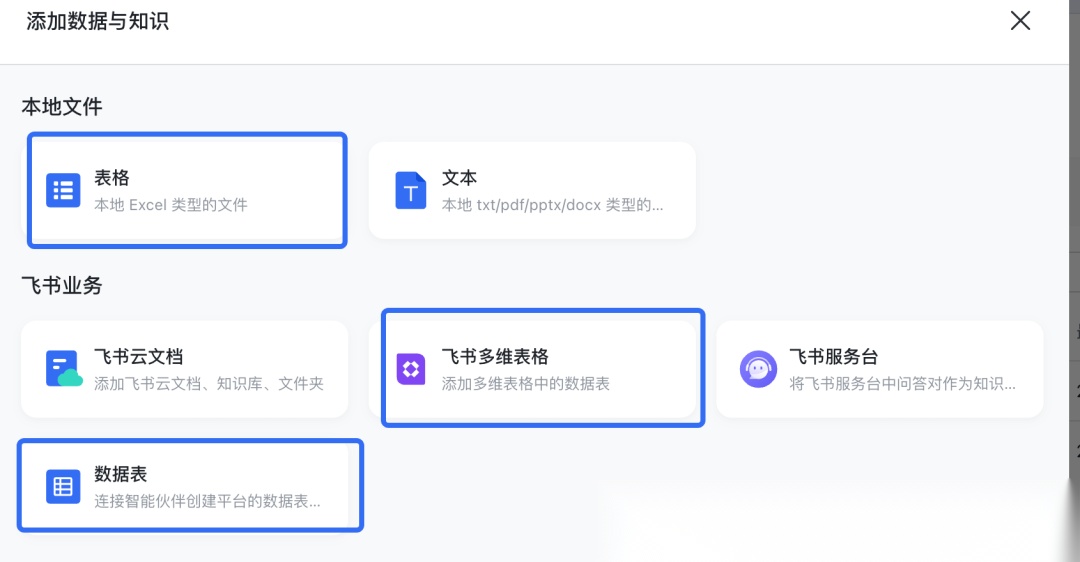Select the 表格 local Excel card

coord(187,190)
